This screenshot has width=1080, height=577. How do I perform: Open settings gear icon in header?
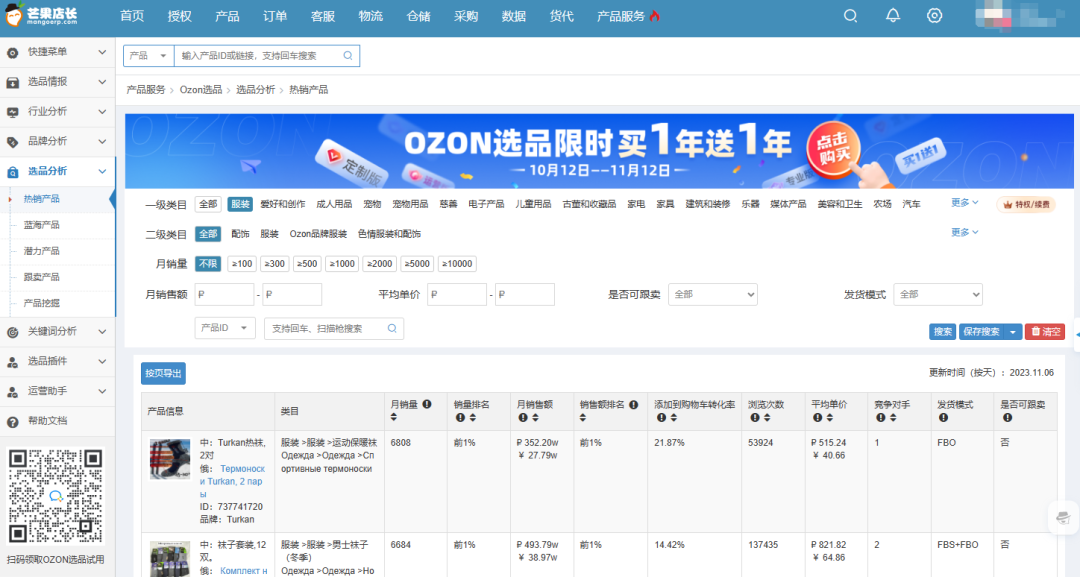point(934,15)
